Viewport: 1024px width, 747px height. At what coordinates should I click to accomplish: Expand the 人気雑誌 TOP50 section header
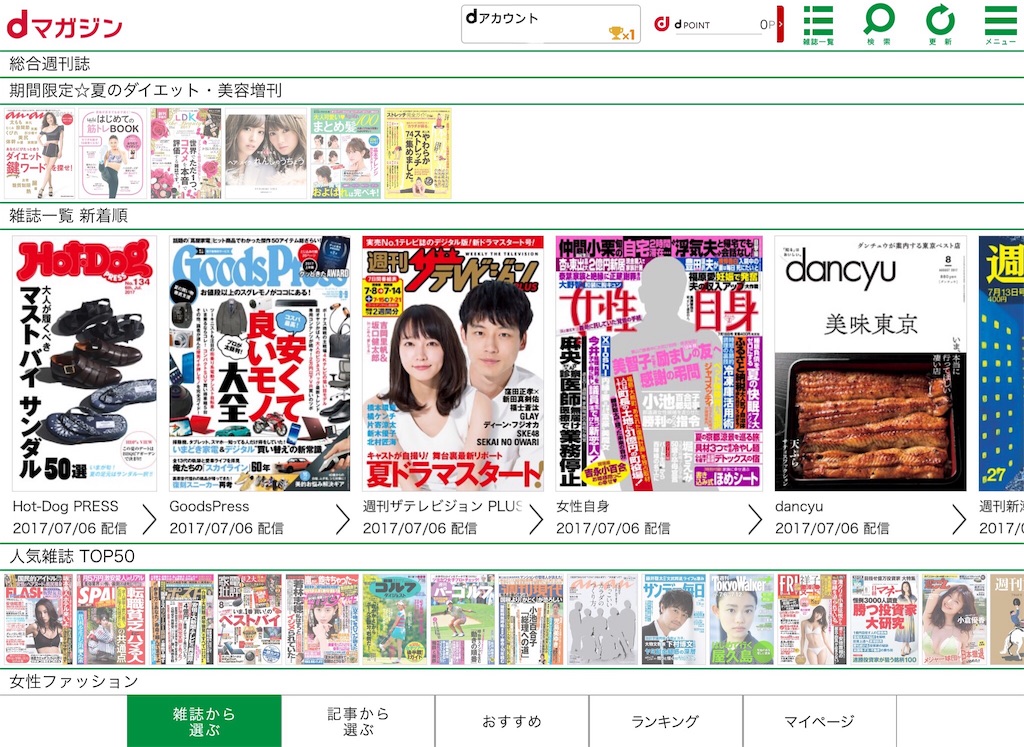pyautogui.click(x=512, y=556)
